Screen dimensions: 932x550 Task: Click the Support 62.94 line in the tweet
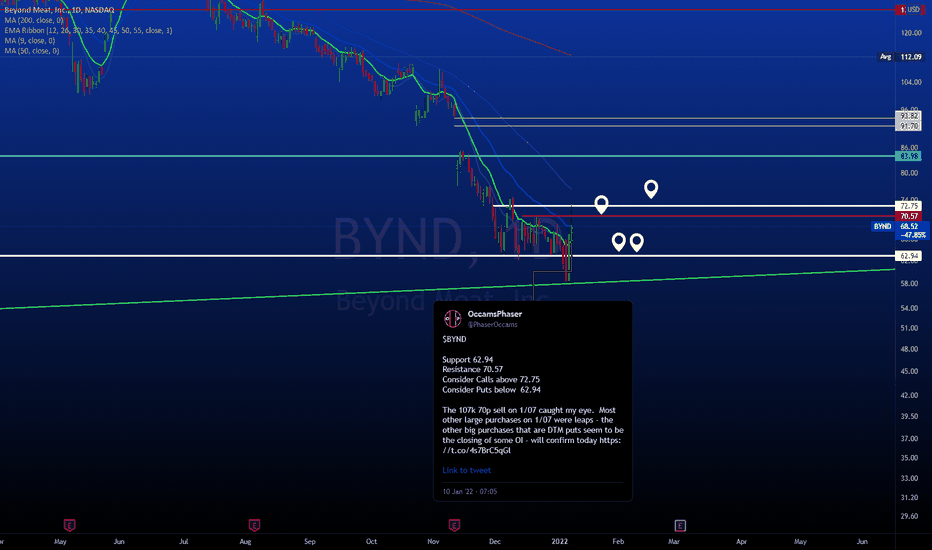(468, 360)
